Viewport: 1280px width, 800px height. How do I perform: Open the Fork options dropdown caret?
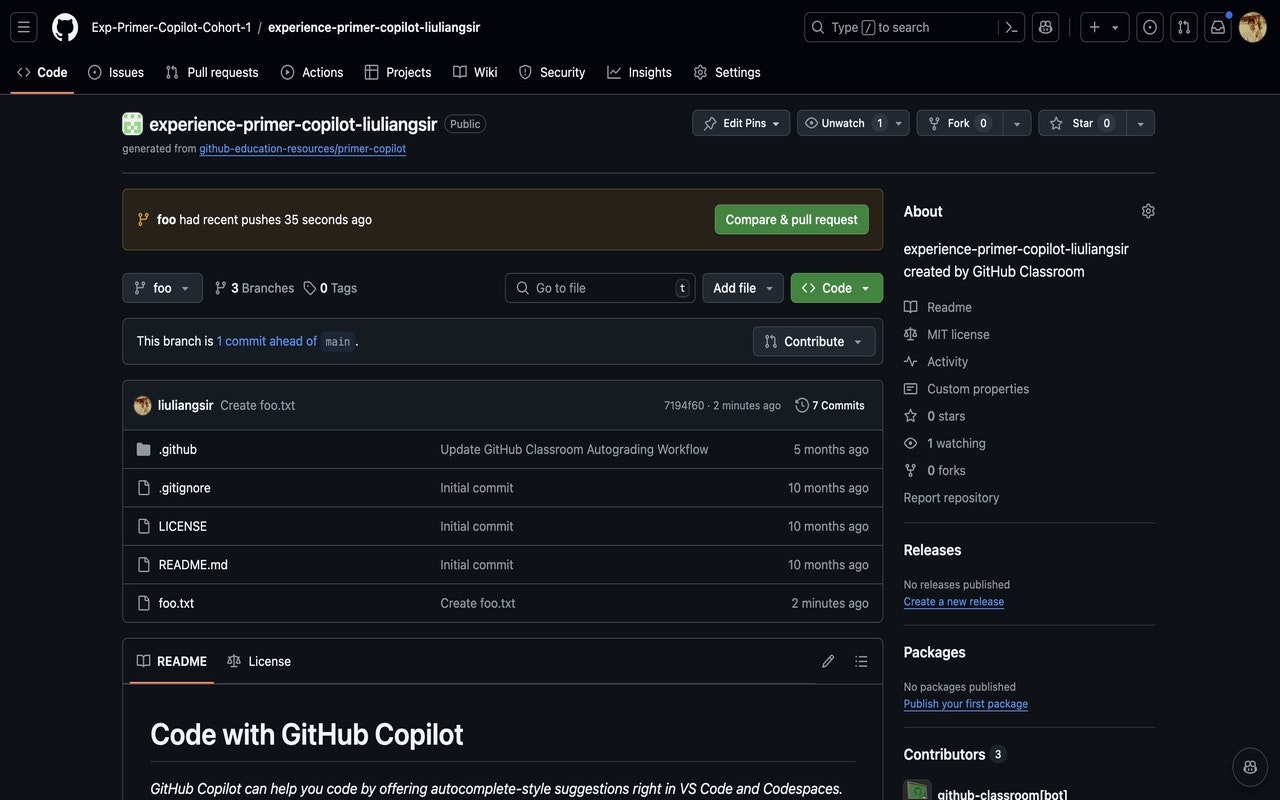1017,123
